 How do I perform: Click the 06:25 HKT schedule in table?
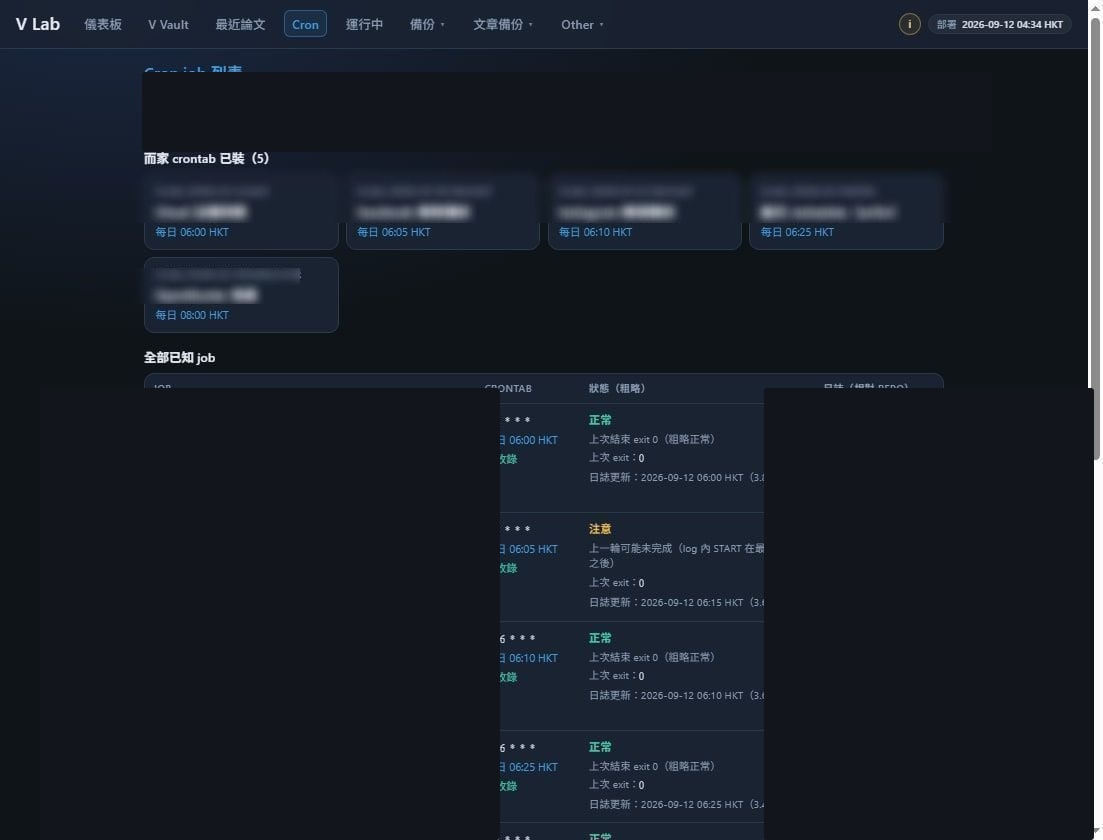(x=528, y=767)
